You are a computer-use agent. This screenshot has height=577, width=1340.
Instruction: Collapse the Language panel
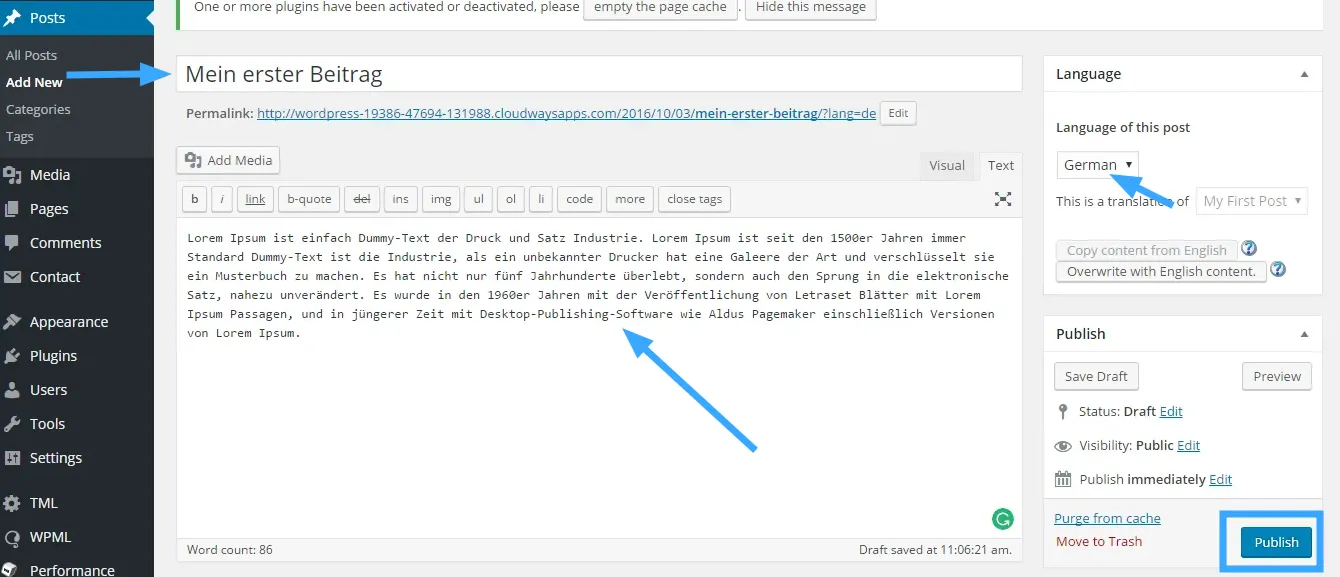coord(1304,74)
